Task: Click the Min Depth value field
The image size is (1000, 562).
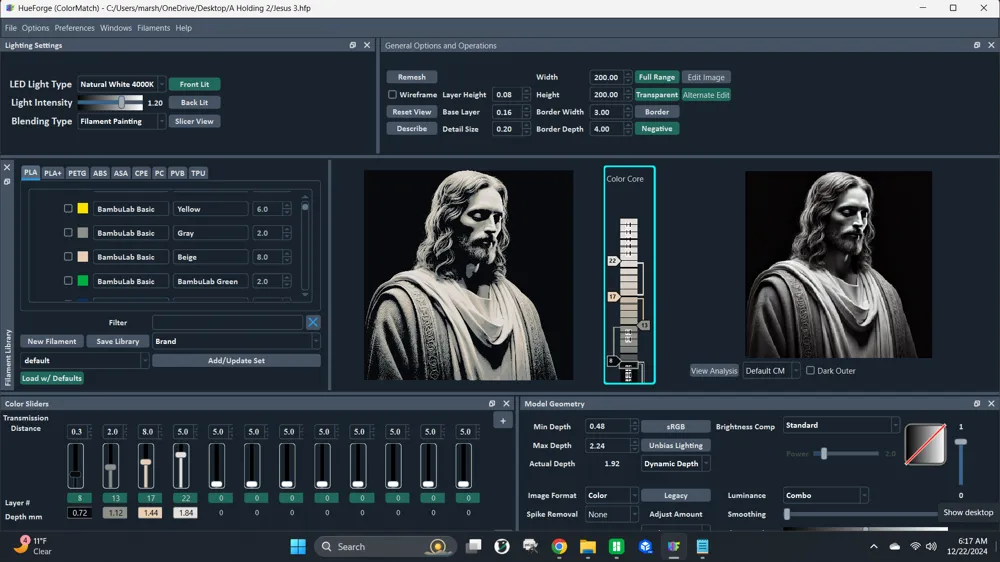Action: coord(608,426)
